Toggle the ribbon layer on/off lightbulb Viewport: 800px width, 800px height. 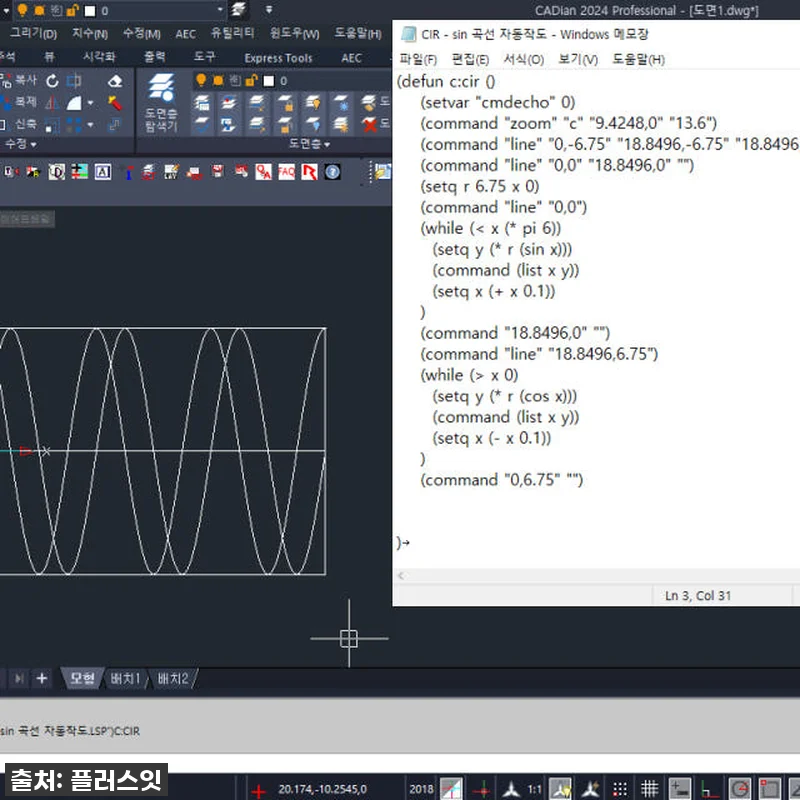201,80
